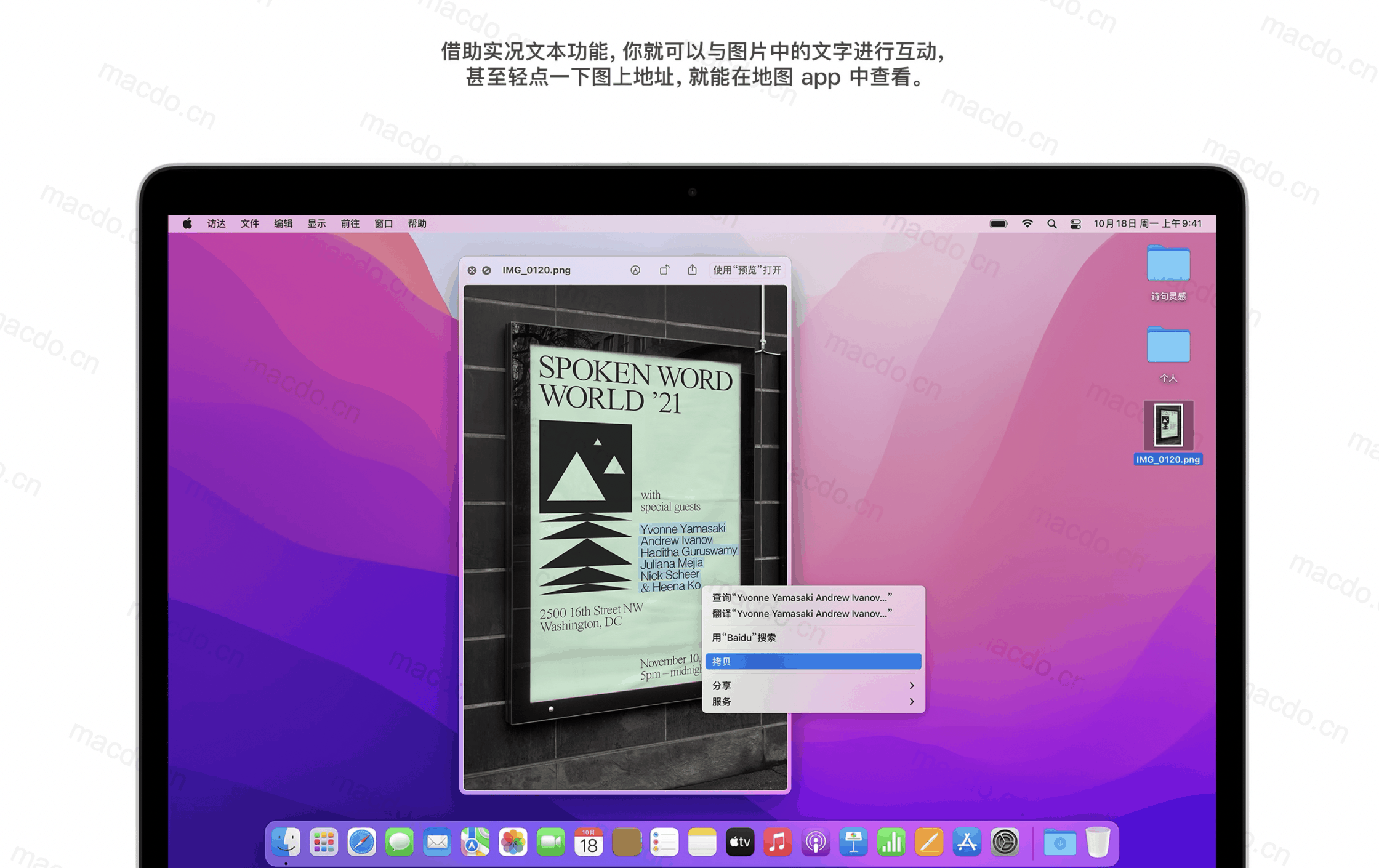Close the IMG_0120.png Quick Look window
1379x868 pixels.
472,270
